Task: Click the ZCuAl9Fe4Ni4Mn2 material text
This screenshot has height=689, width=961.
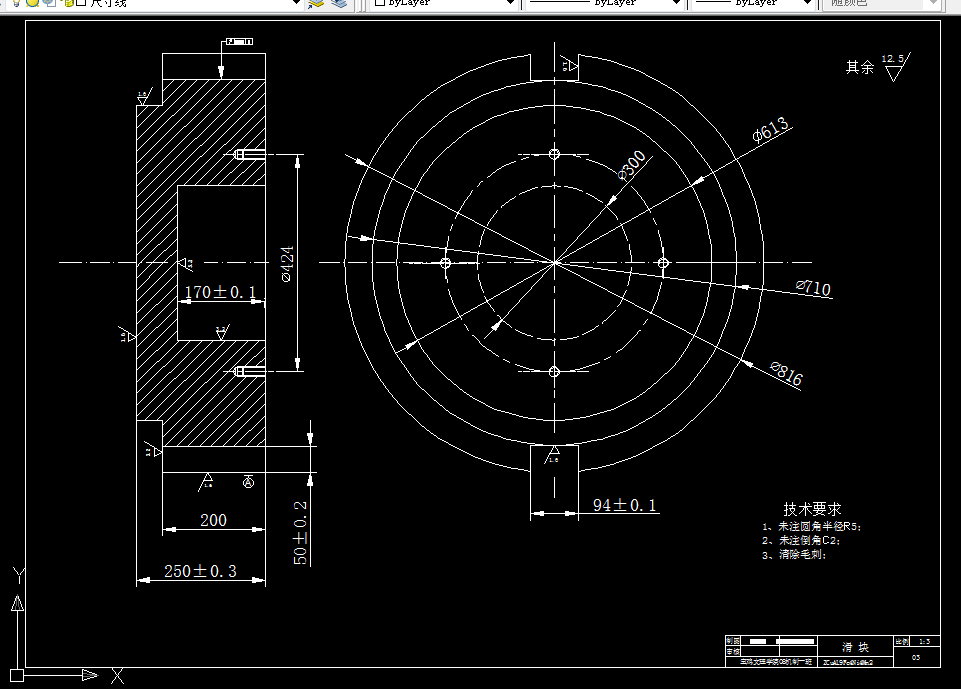Action: point(848,663)
